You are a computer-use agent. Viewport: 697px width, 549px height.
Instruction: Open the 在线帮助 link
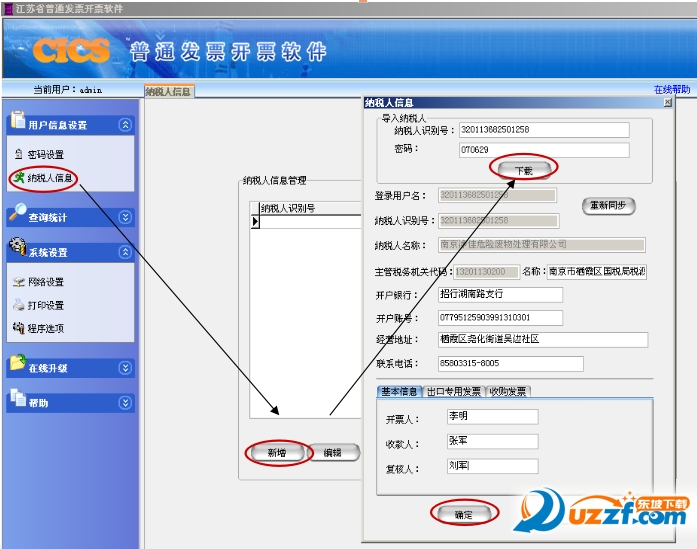[x=672, y=89]
